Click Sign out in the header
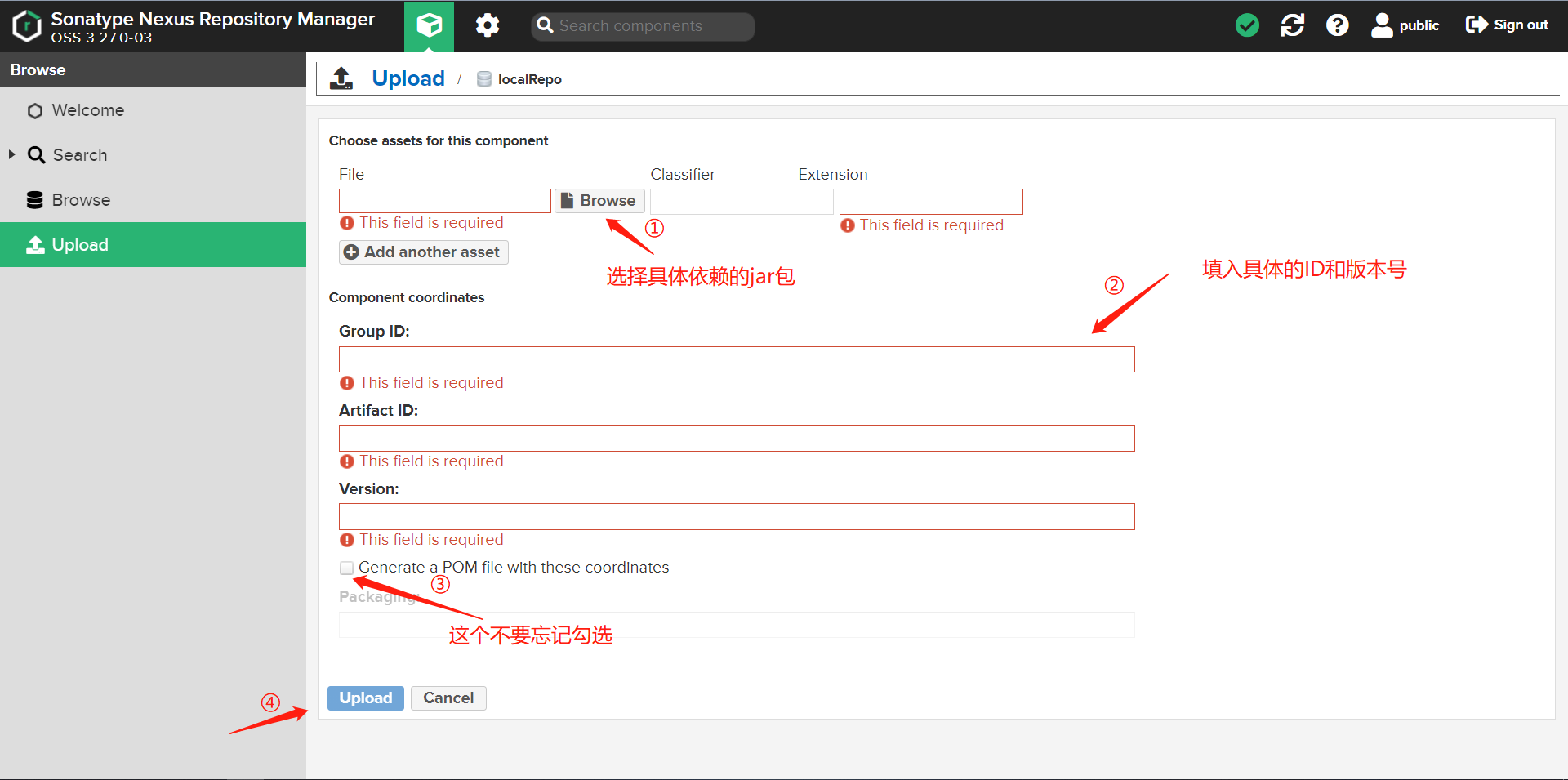This screenshot has height=780, width=1568. (x=1507, y=25)
